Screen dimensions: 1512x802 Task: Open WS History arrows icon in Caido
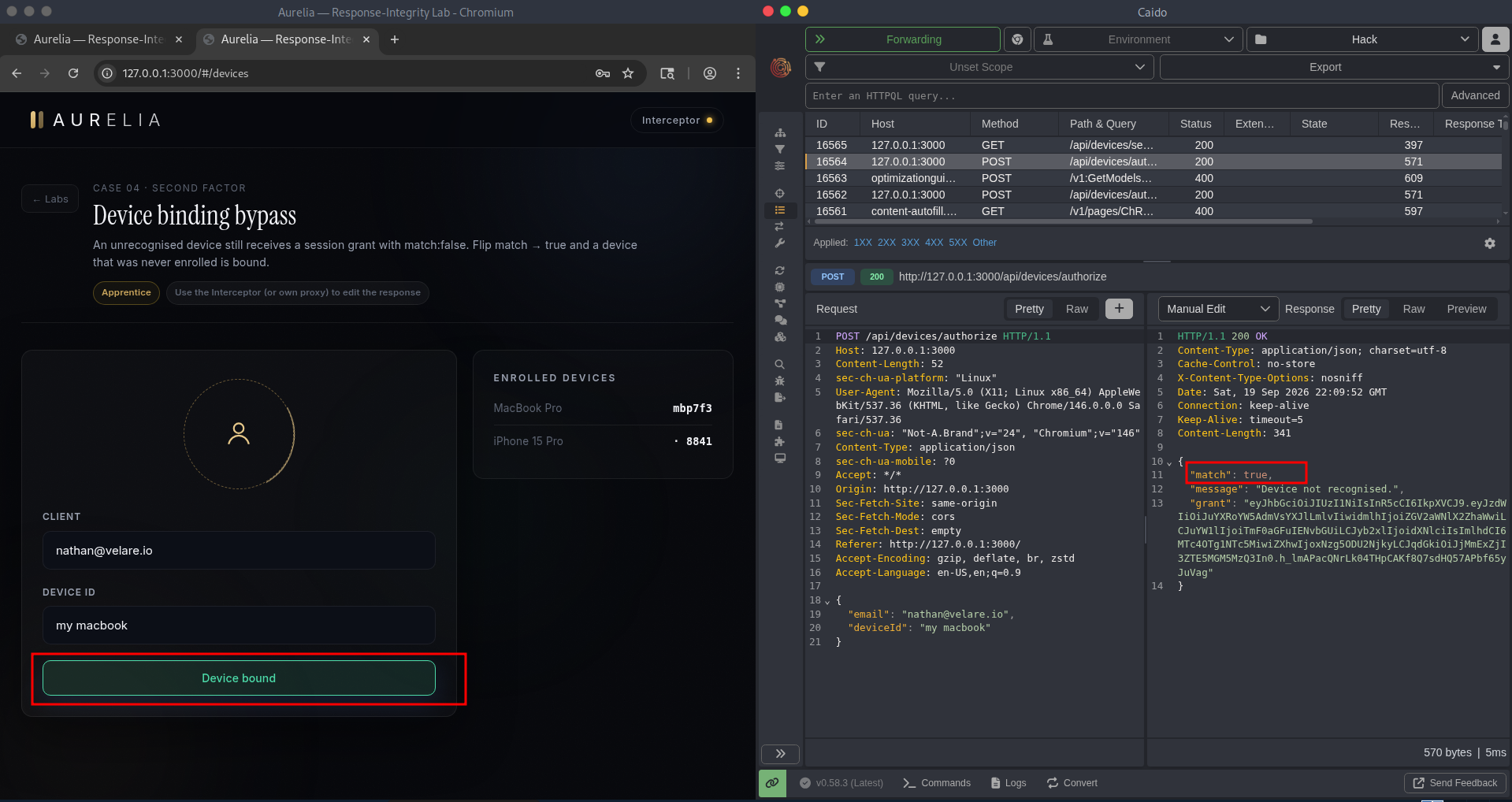coord(780,226)
